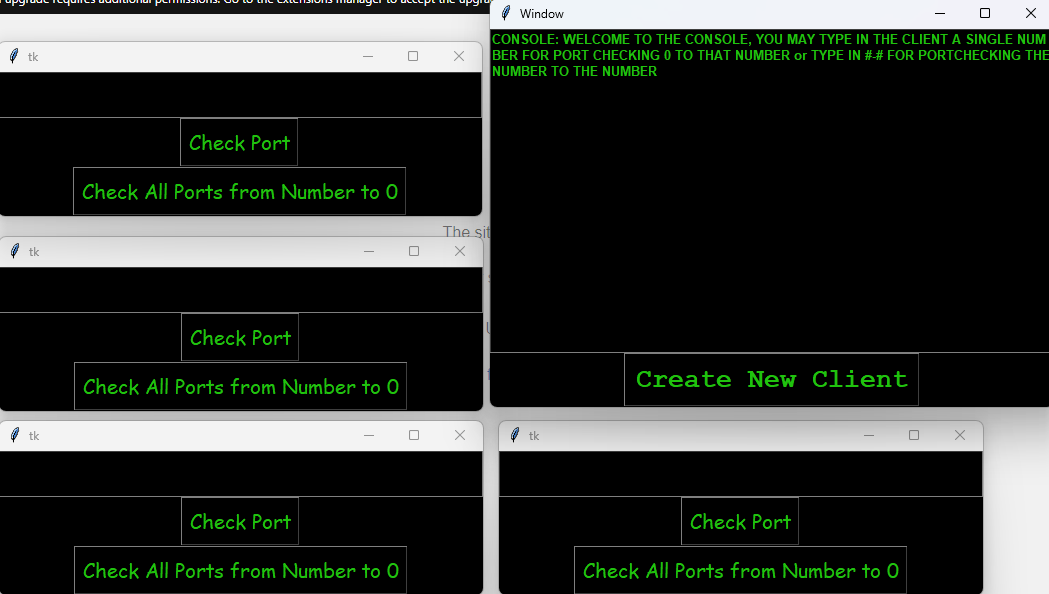1049x594 pixels.
Task: Maximize the console Window
Action: pyautogui.click(x=985, y=13)
